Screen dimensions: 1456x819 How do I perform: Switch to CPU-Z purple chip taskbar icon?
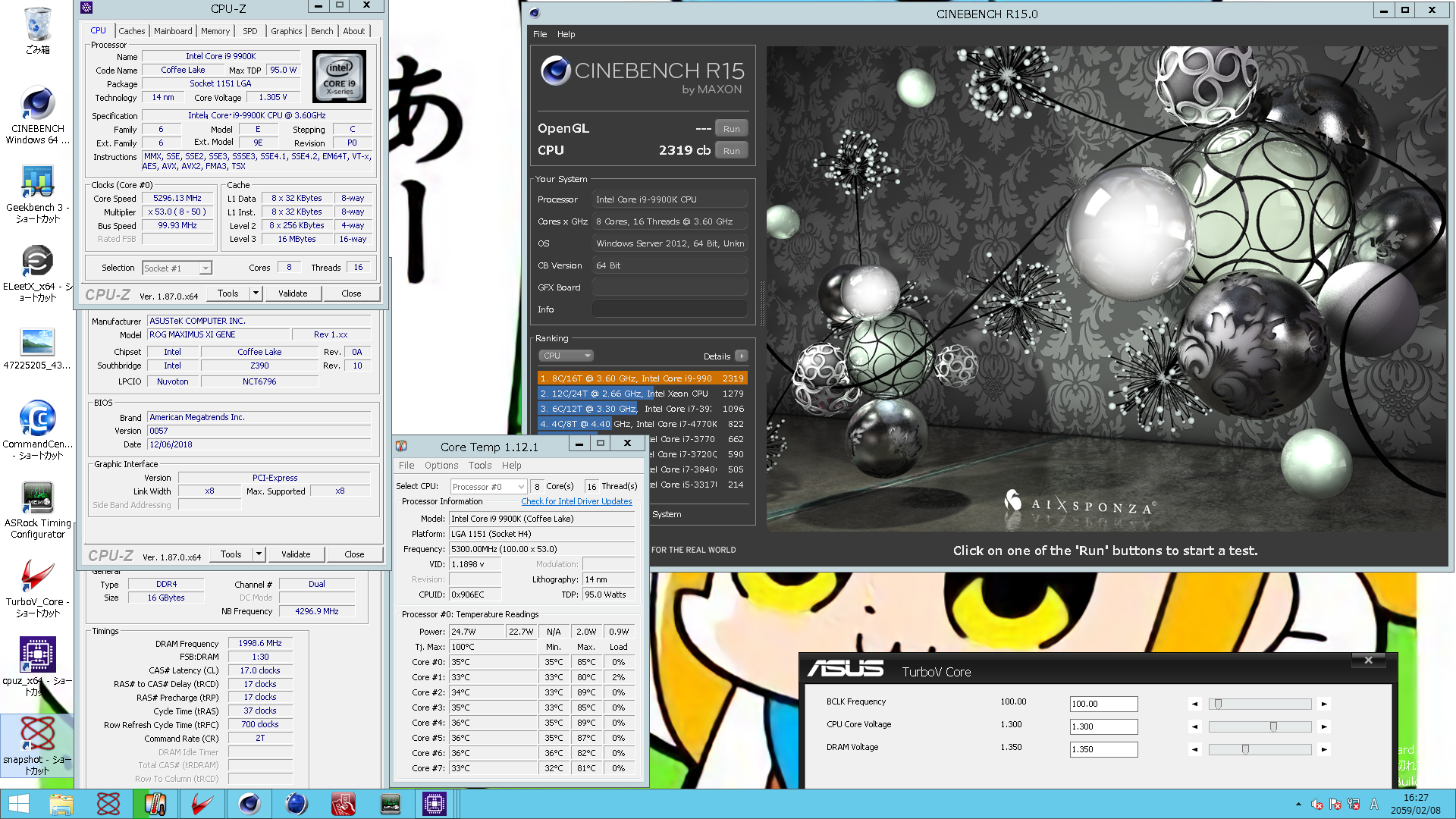pos(435,804)
